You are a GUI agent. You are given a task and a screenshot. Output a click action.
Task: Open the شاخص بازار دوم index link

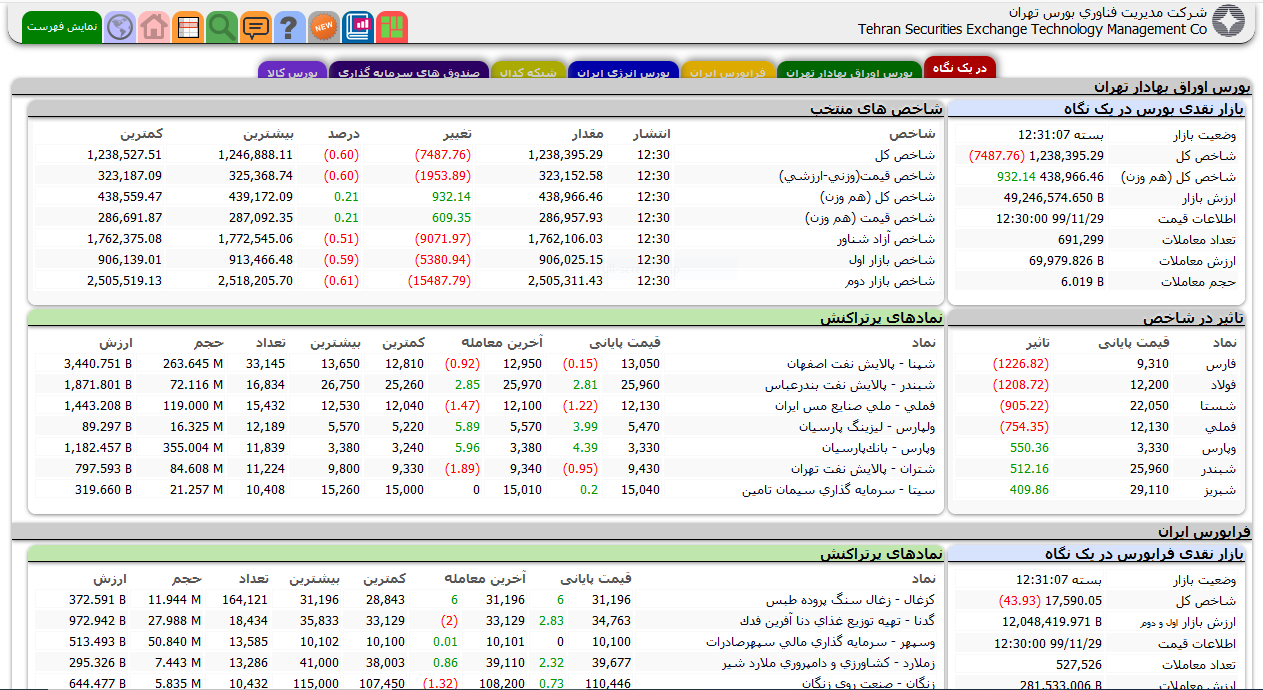click(892, 281)
